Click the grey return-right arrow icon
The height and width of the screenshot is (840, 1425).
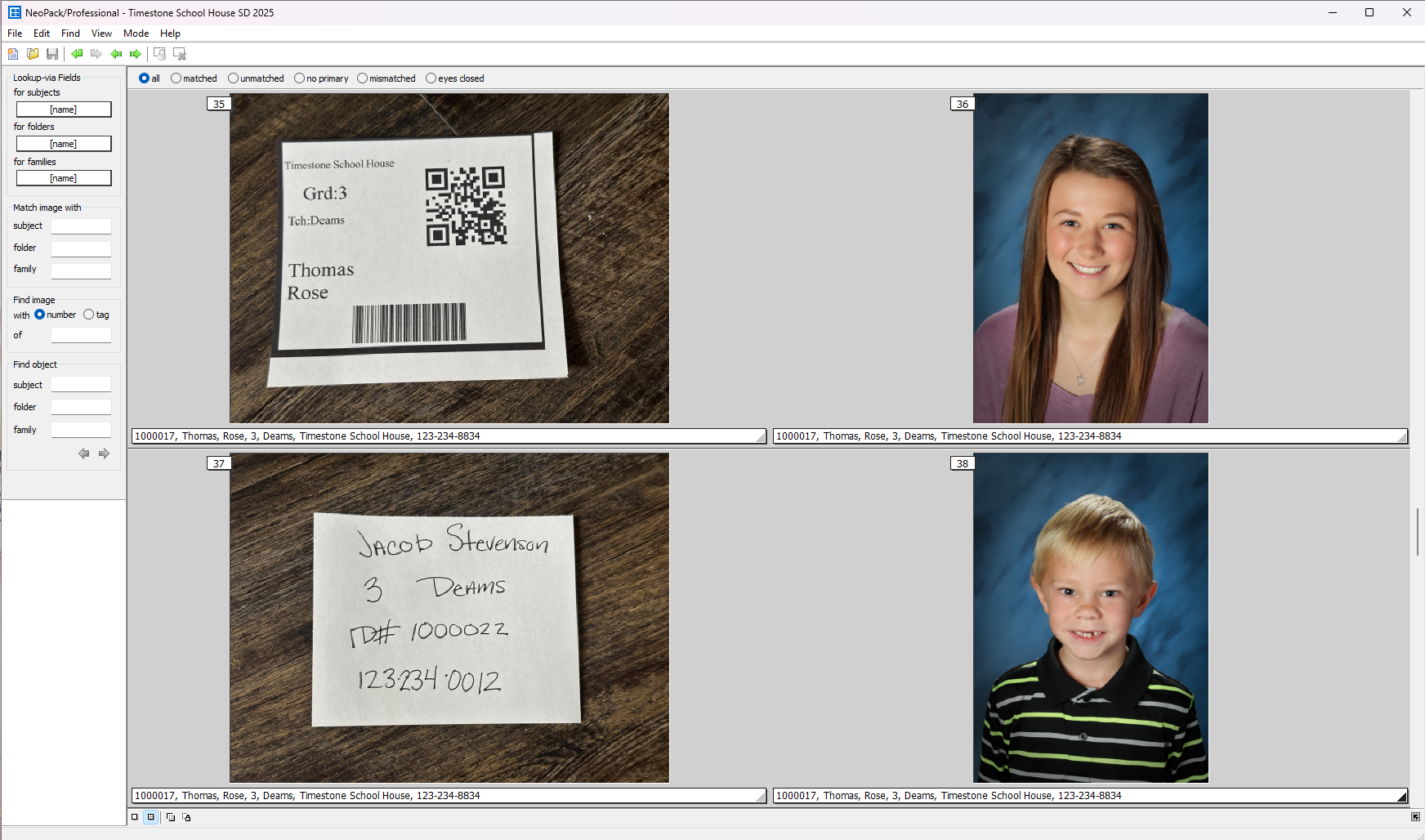[x=96, y=54]
